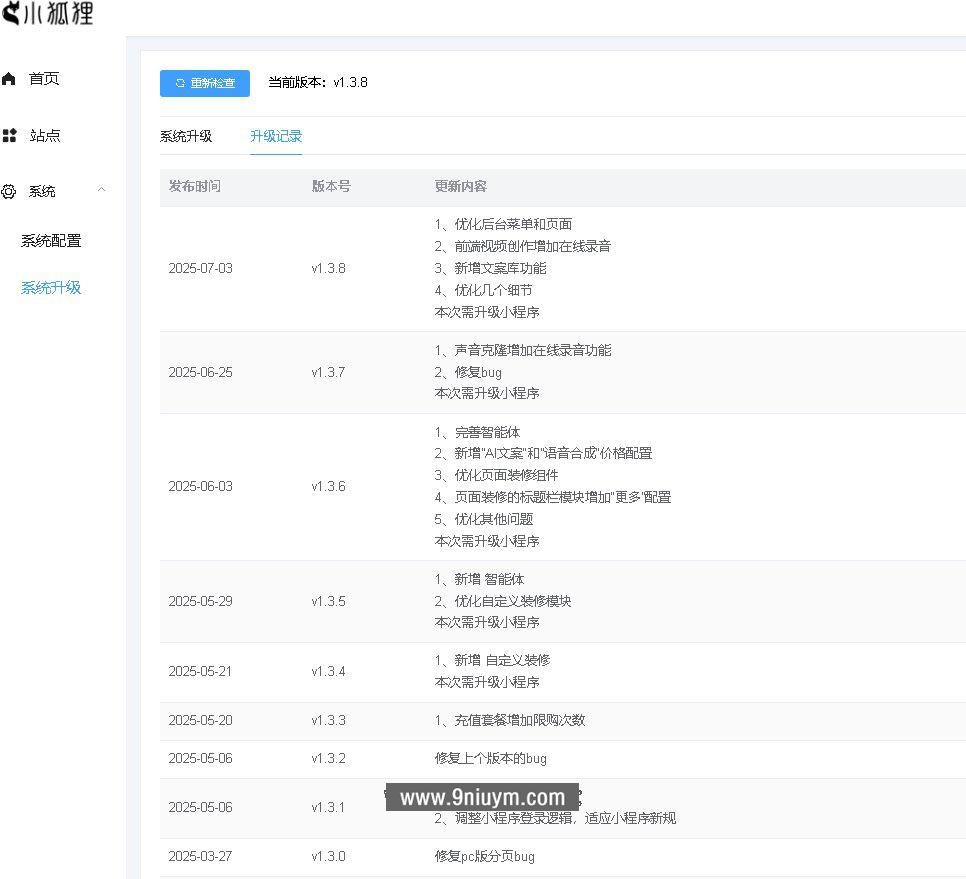Select the 首页 home icon
This screenshot has width=966, height=879.
tap(10, 78)
